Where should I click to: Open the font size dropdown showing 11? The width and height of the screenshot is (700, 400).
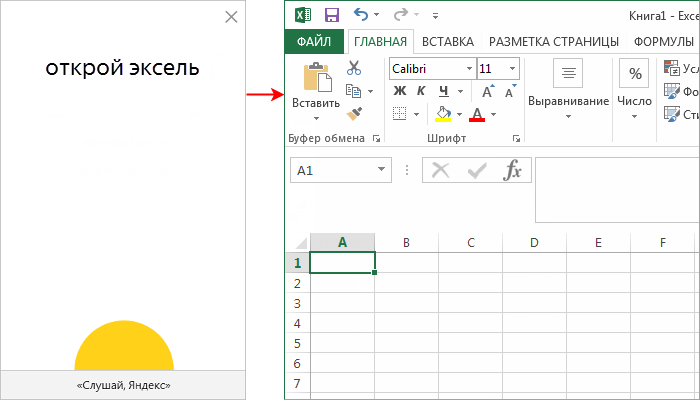pyautogui.click(x=513, y=69)
